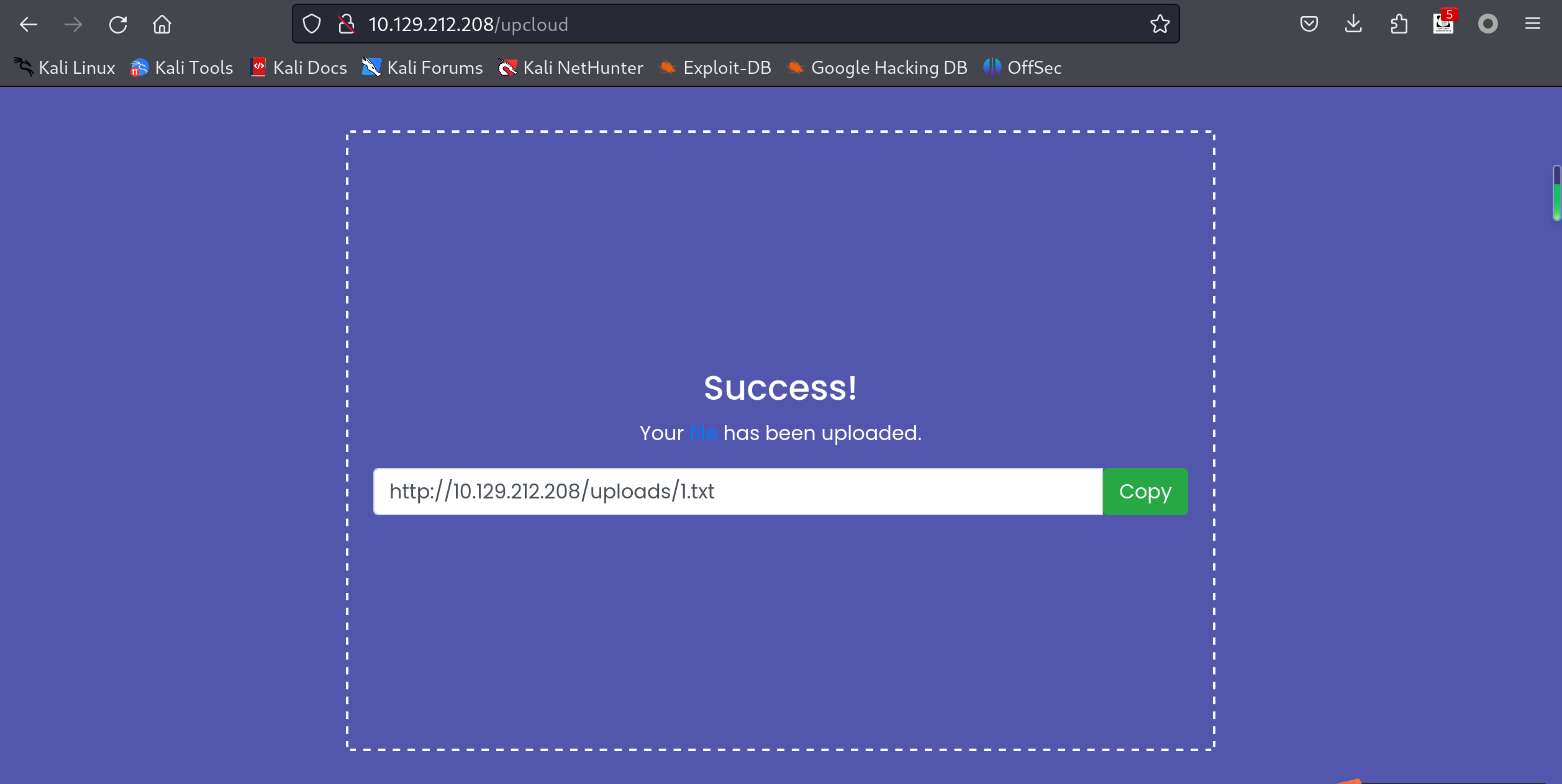Open the Kali Tools bookmark
This screenshot has width=1562, height=784.
pyautogui.click(x=182, y=68)
